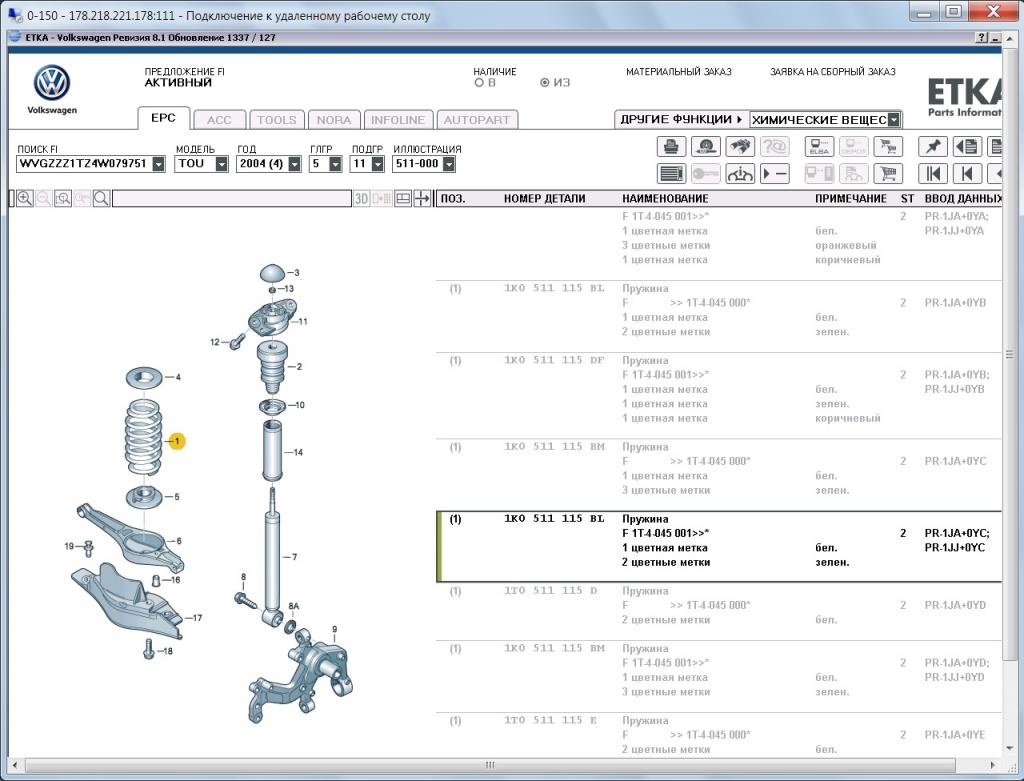Viewport: 1024px width, 781px height.
Task: Select highlighted part 1K0 511 115 BL row
Action: 718,547
